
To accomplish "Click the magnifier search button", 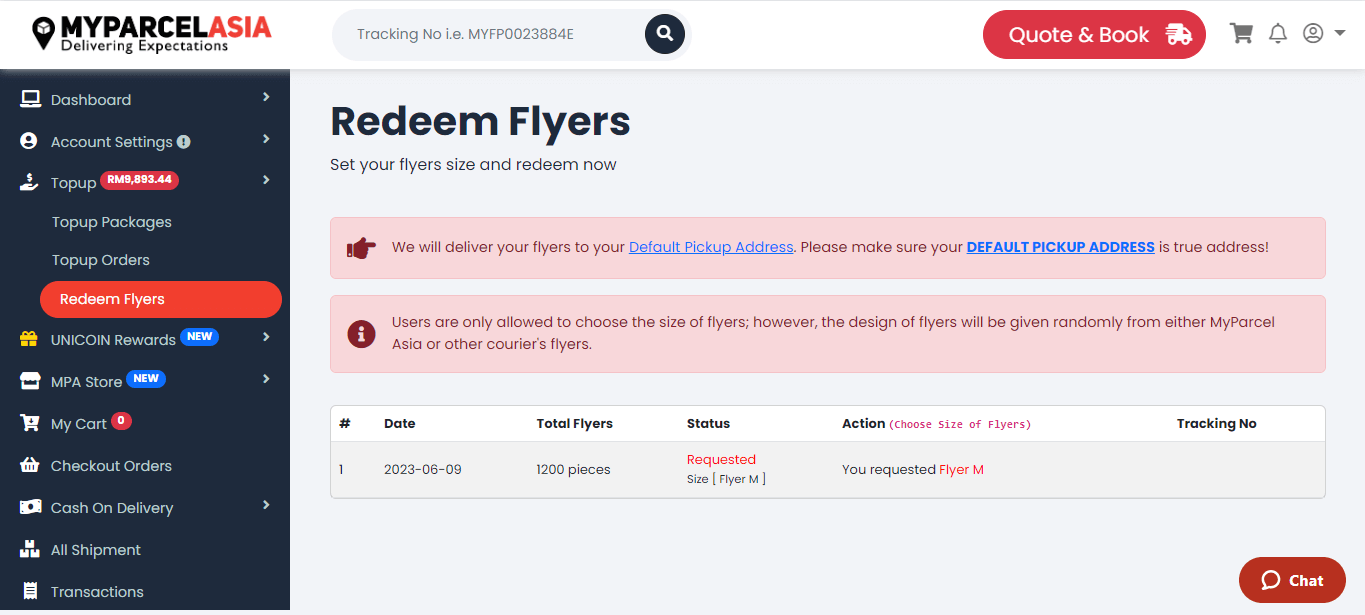I will [665, 34].
